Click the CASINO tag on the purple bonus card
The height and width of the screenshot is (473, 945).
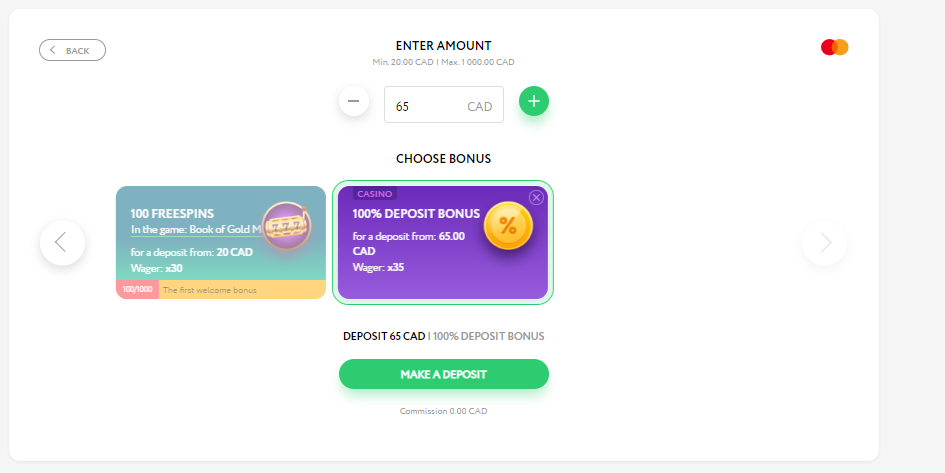point(375,194)
